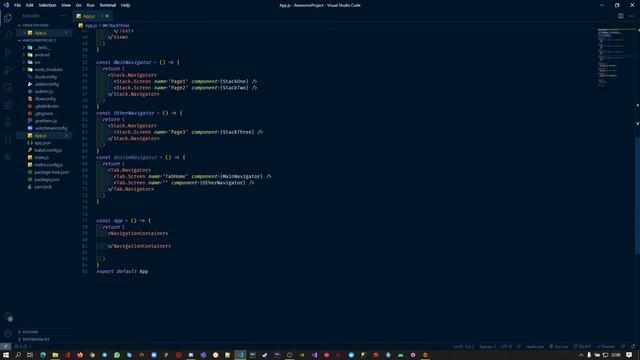Close the App.js editor tab
Viewport: 640px width, 360px height.
(107, 16)
